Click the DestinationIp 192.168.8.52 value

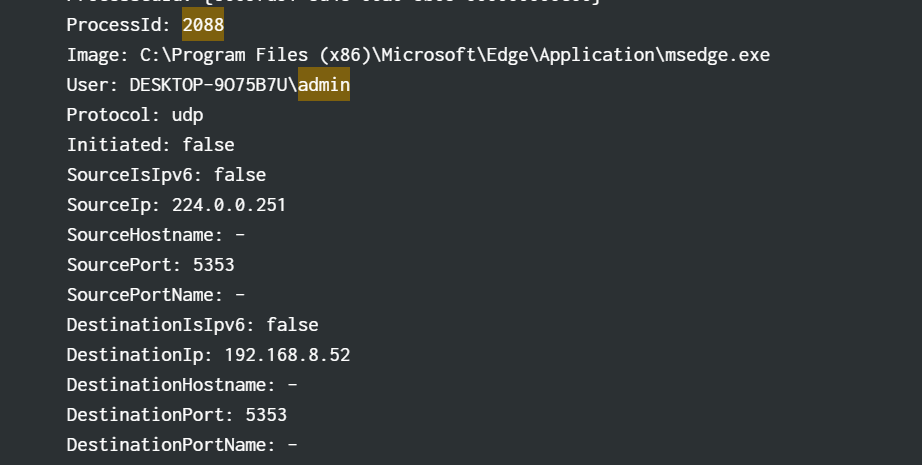pyautogui.click(x=288, y=354)
